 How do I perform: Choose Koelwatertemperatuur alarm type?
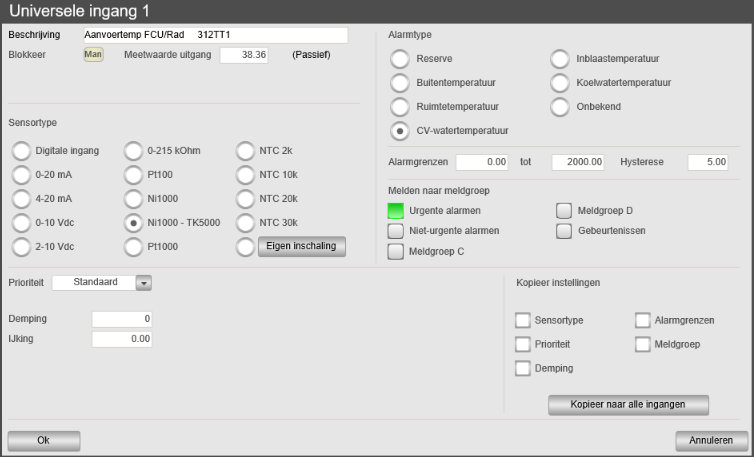click(x=561, y=82)
